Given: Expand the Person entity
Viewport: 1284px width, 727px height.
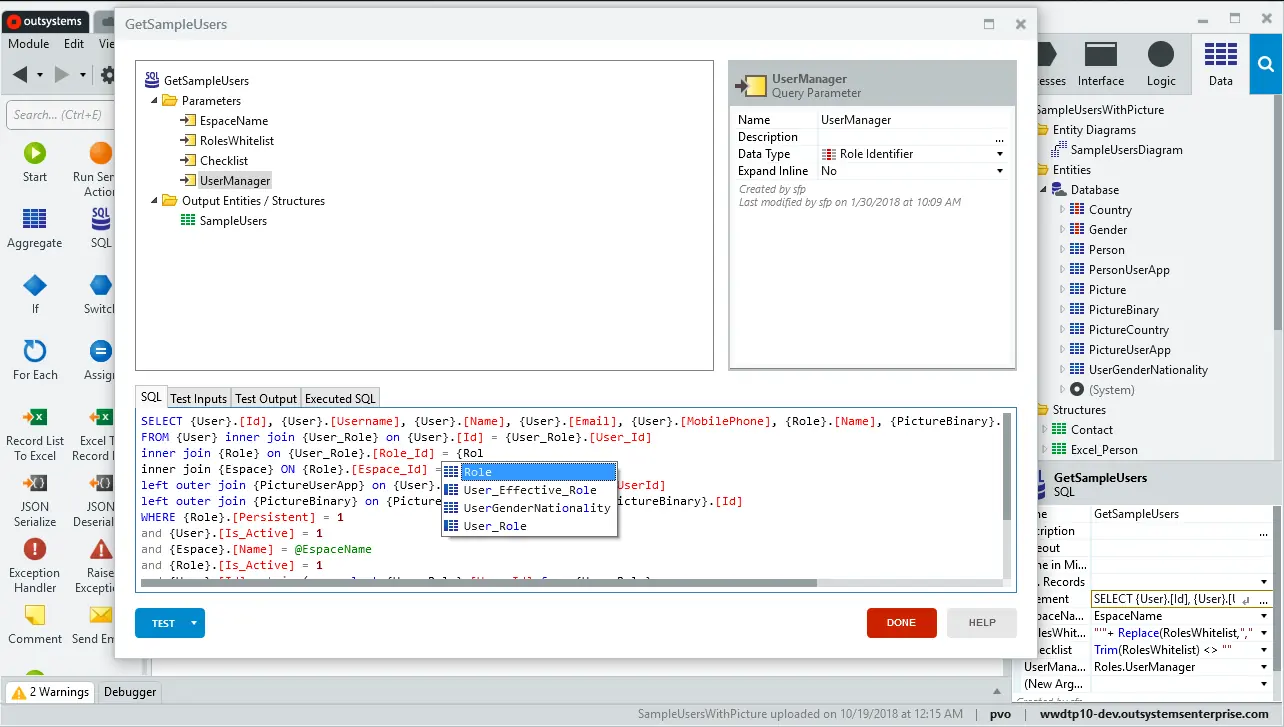Looking at the screenshot, I should click(x=1062, y=250).
